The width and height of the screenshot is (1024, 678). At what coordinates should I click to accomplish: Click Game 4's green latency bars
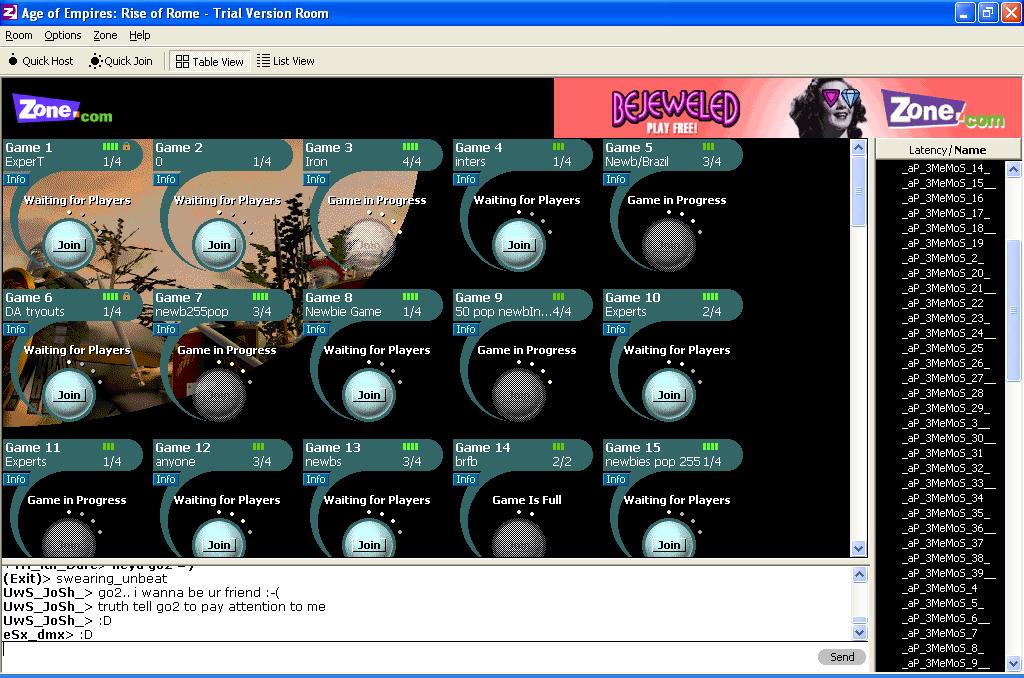pos(558,146)
